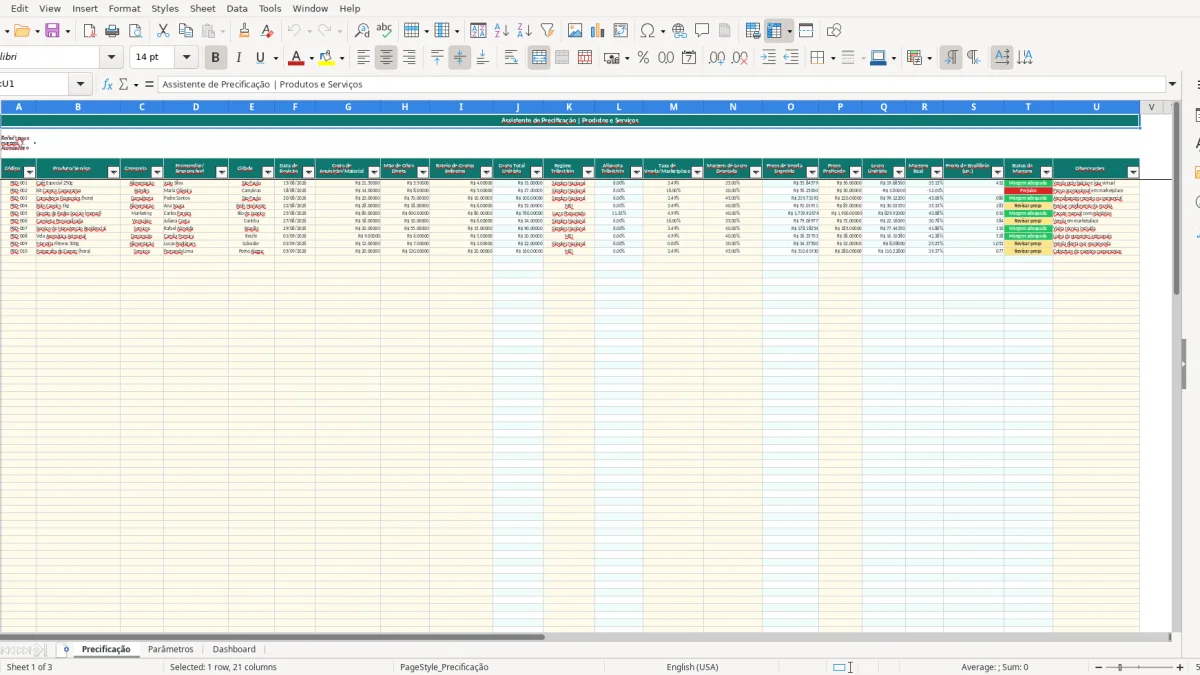The width and height of the screenshot is (1200, 675).
Task: Open the Function Wizard
Action: (107, 84)
